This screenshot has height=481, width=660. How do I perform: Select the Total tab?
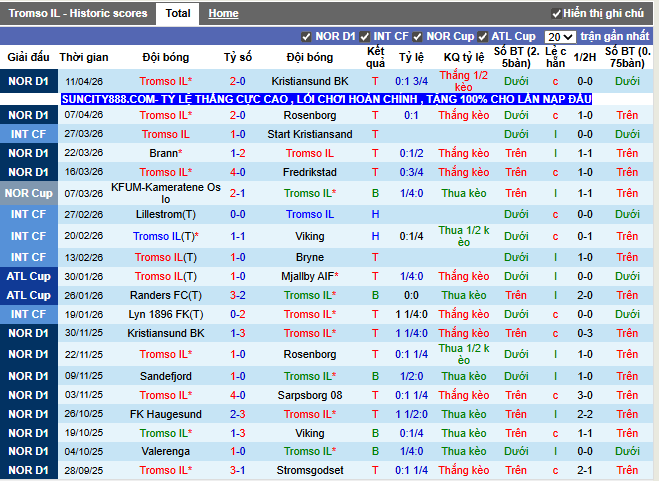coord(178,14)
